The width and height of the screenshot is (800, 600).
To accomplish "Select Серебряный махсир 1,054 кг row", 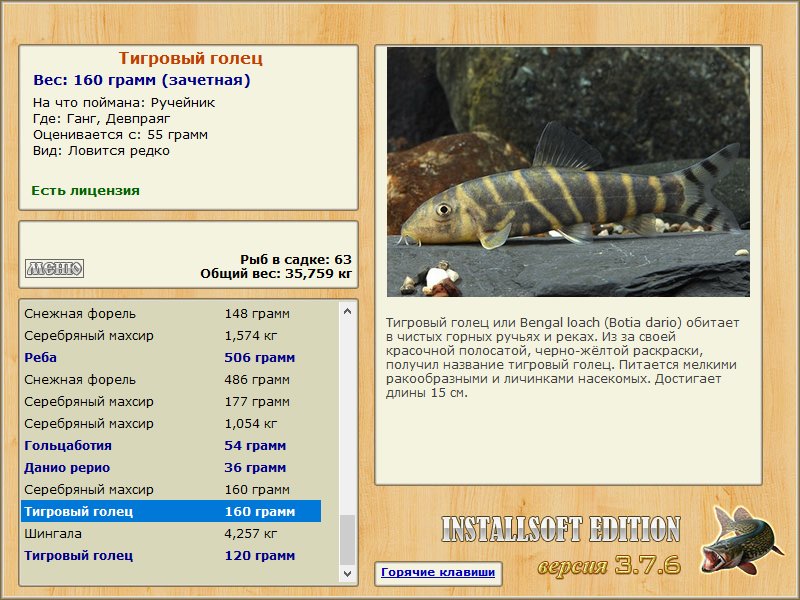I will click(171, 423).
